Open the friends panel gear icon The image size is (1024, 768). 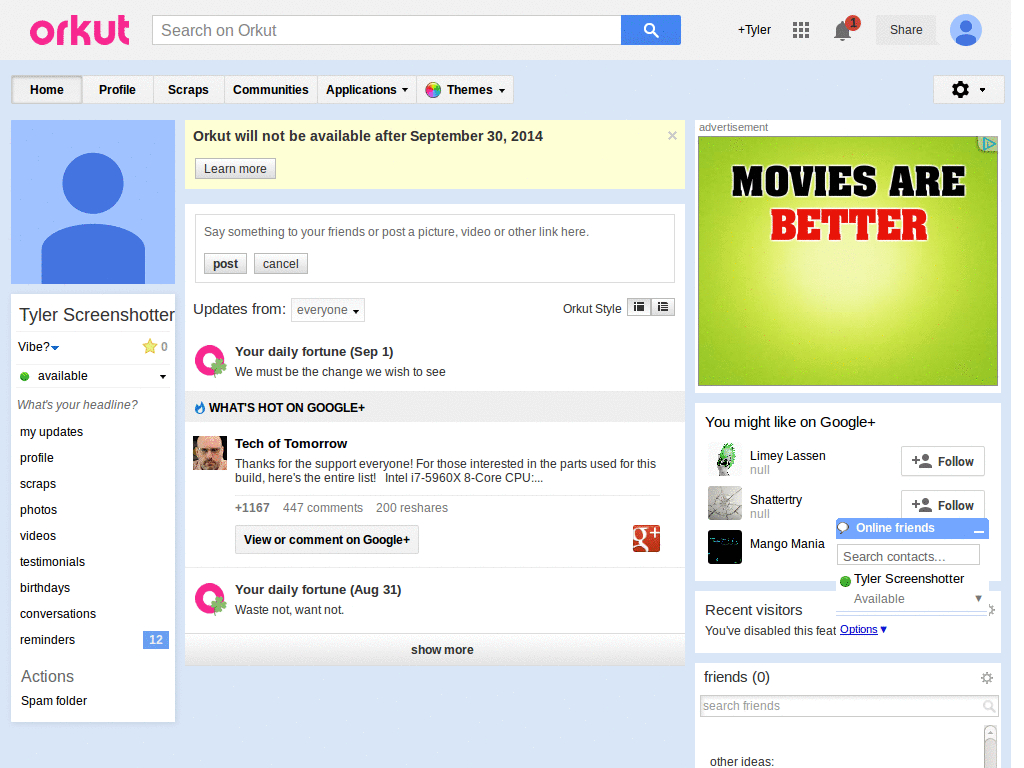(987, 678)
